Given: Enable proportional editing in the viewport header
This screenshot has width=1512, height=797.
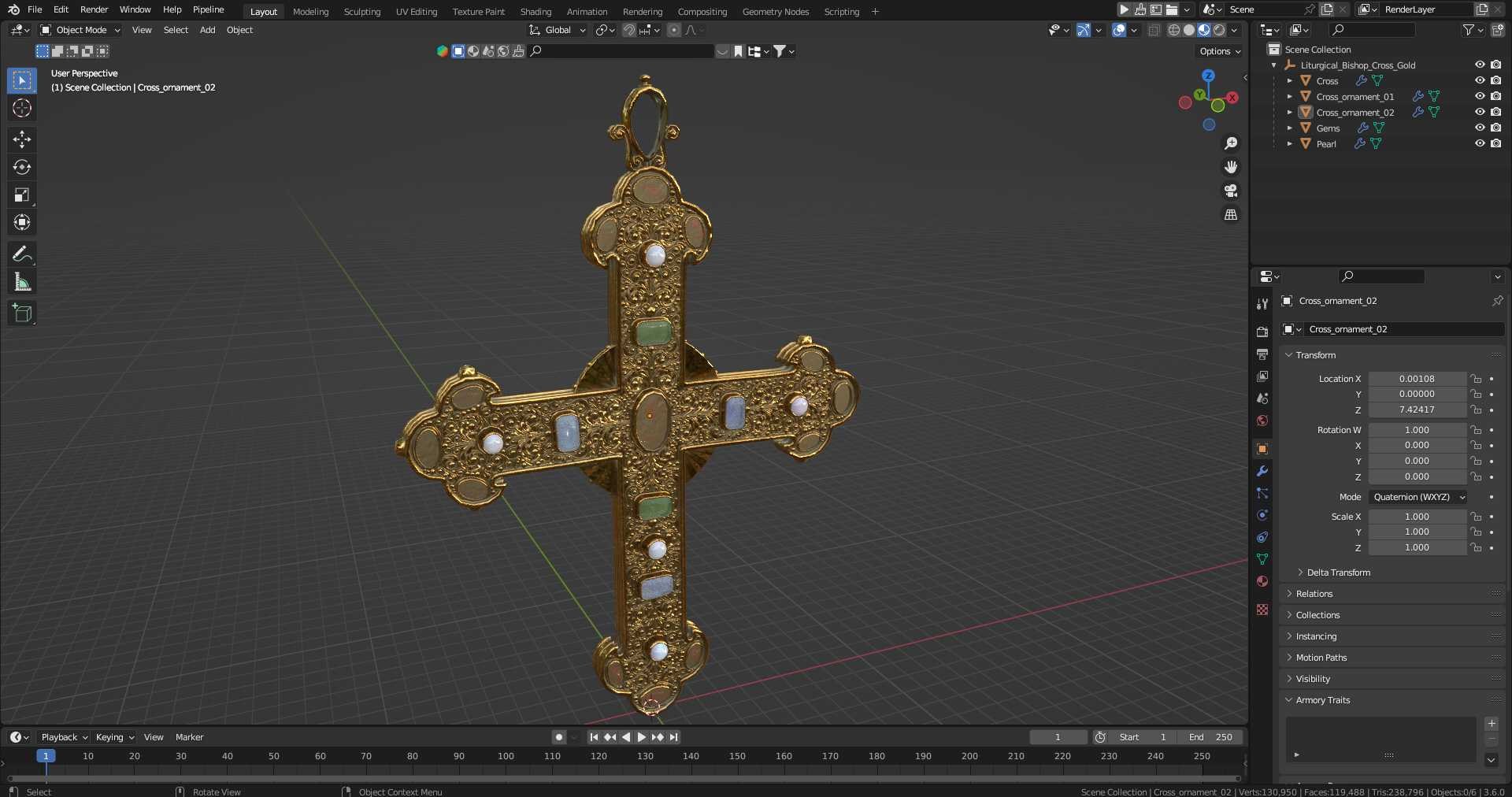Looking at the screenshot, I should [x=674, y=30].
